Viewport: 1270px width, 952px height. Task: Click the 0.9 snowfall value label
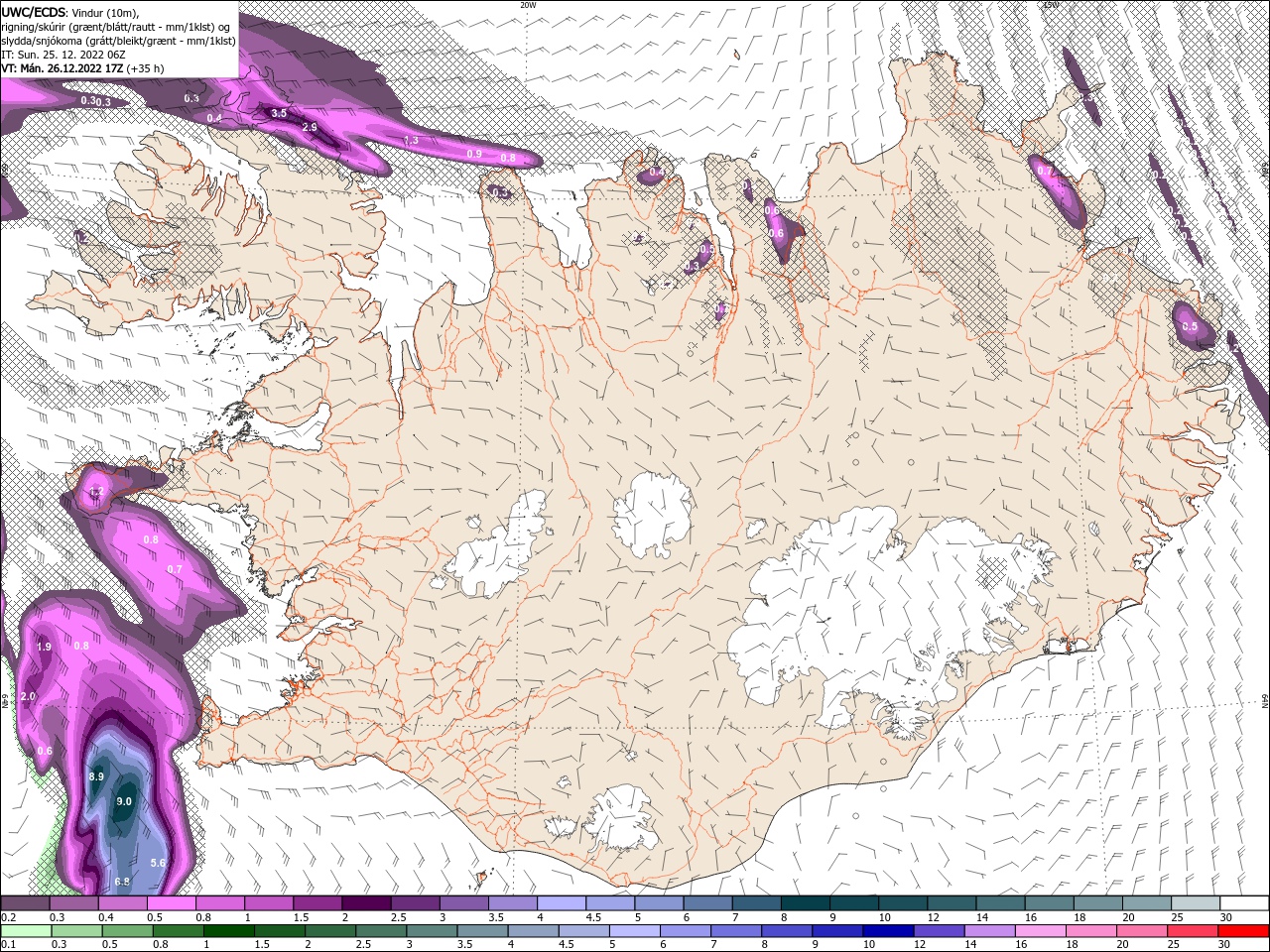pyautogui.click(x=474, y=154)
